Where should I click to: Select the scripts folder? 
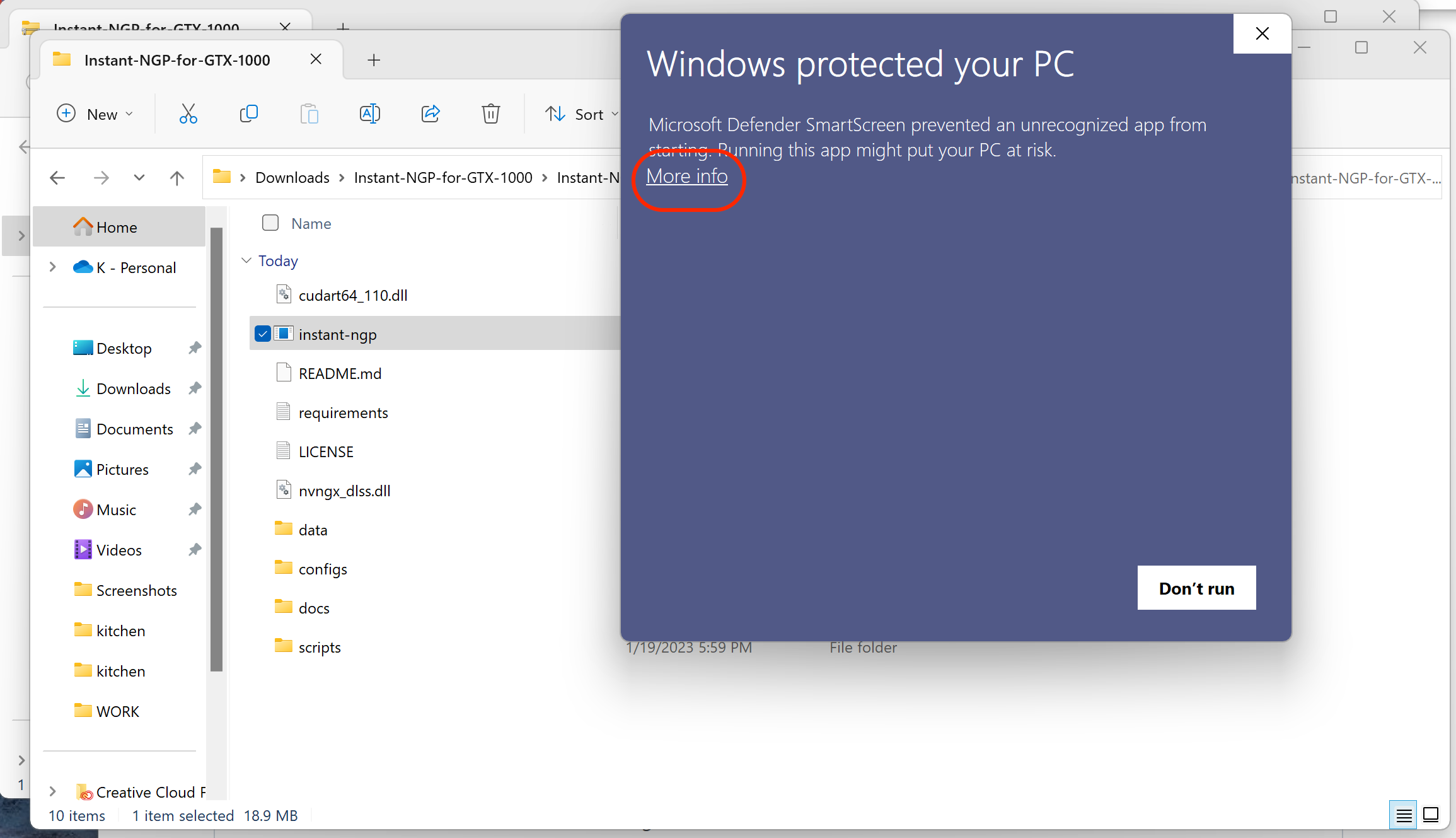[x=320, y=647]
